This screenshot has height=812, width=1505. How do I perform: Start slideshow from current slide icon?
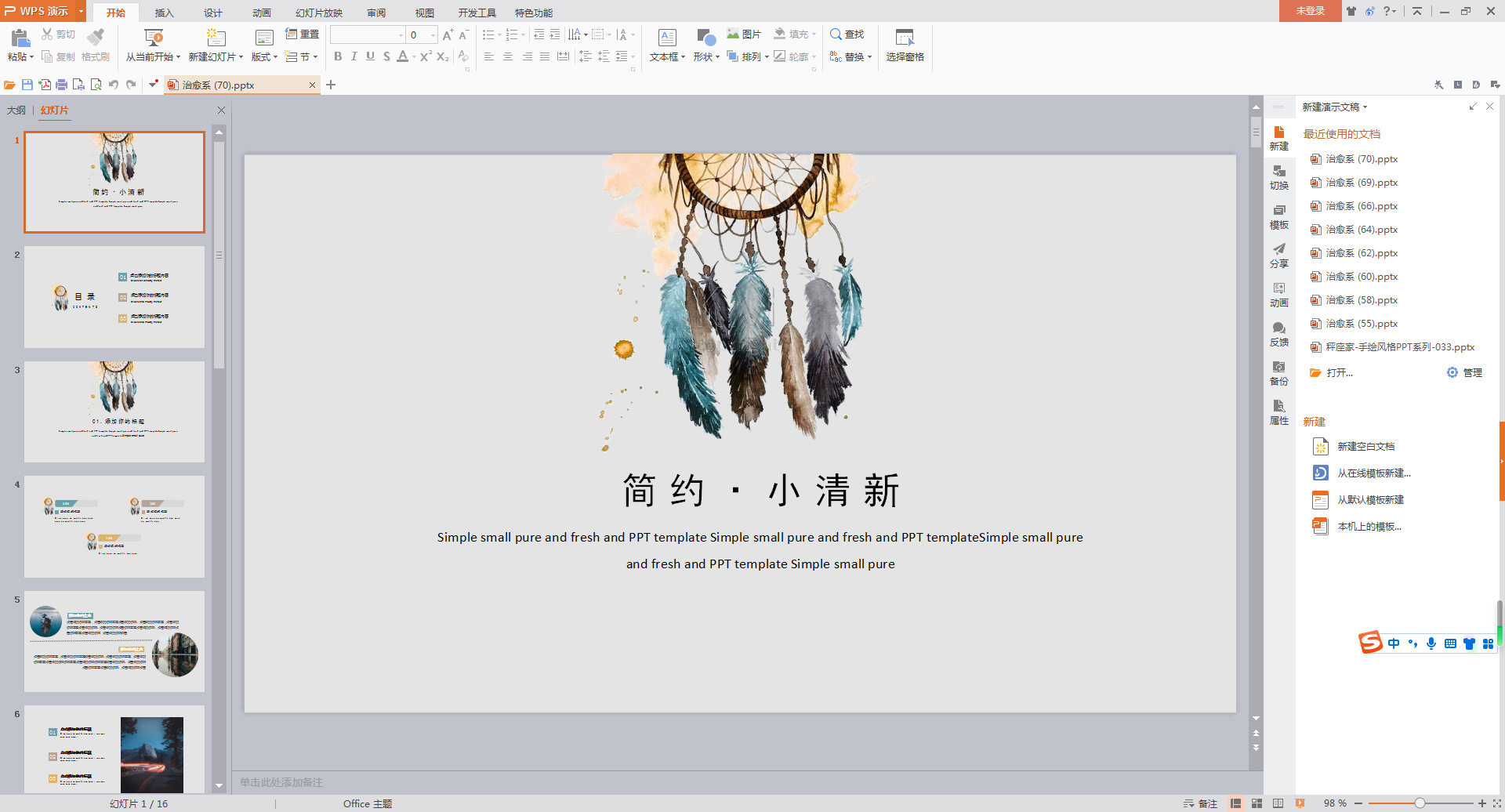pyautogui.click(x=154, y=37)
